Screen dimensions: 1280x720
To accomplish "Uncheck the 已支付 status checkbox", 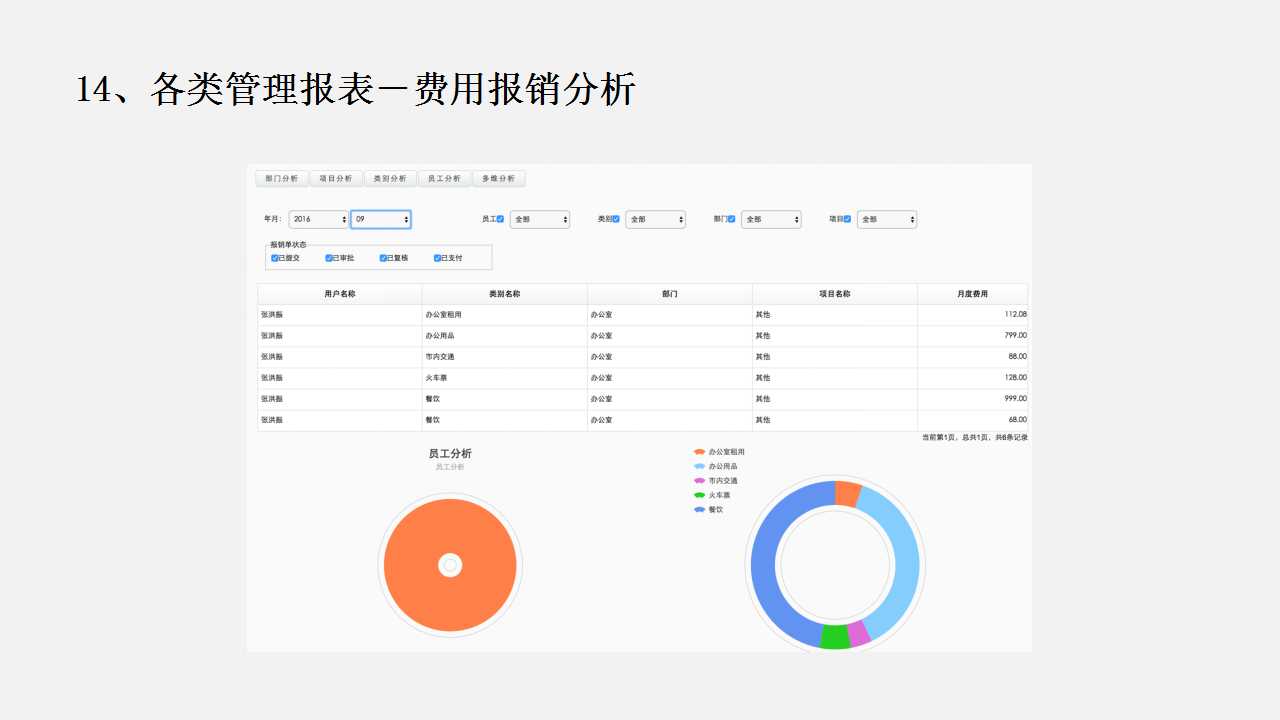I will (x=437, y=258).
